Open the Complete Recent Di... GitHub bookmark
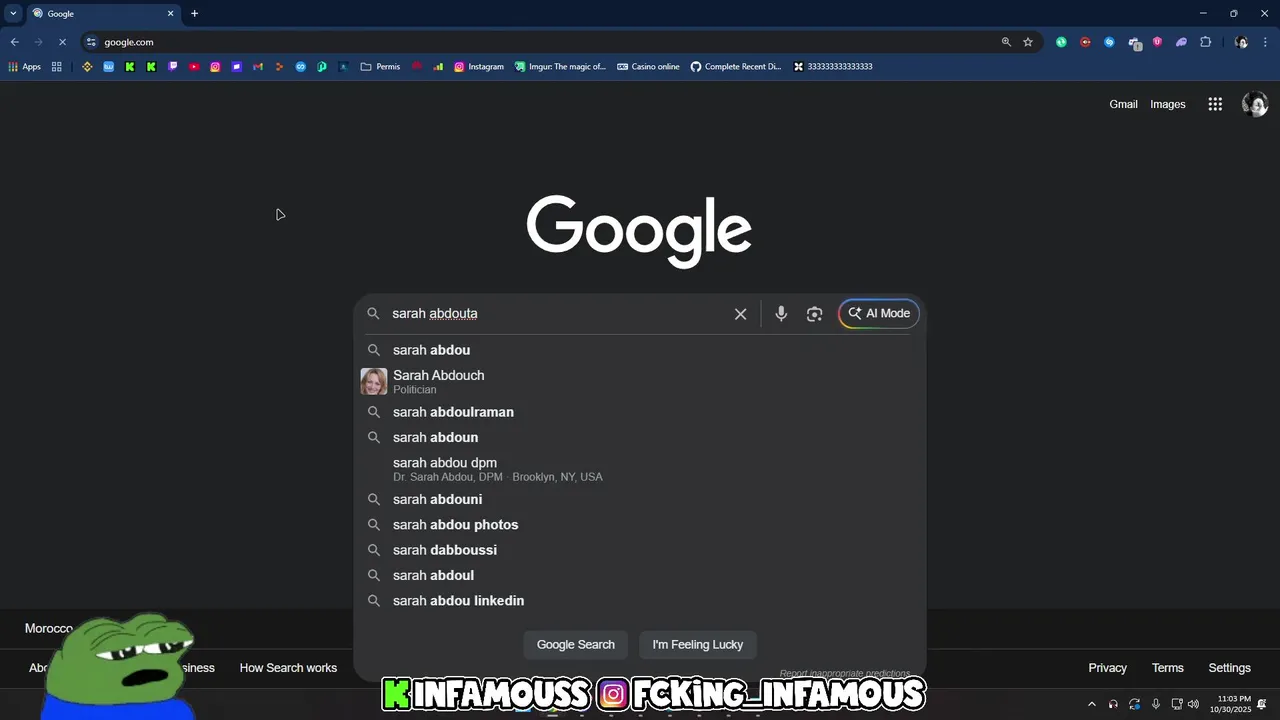 (736, 67)
